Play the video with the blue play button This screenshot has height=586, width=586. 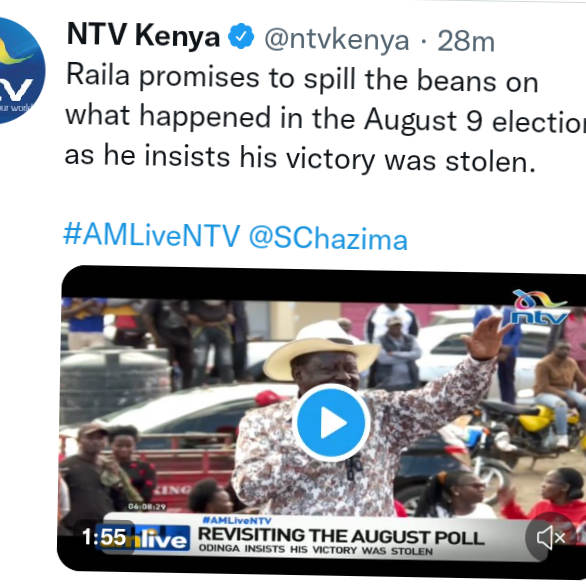(331, 423)
